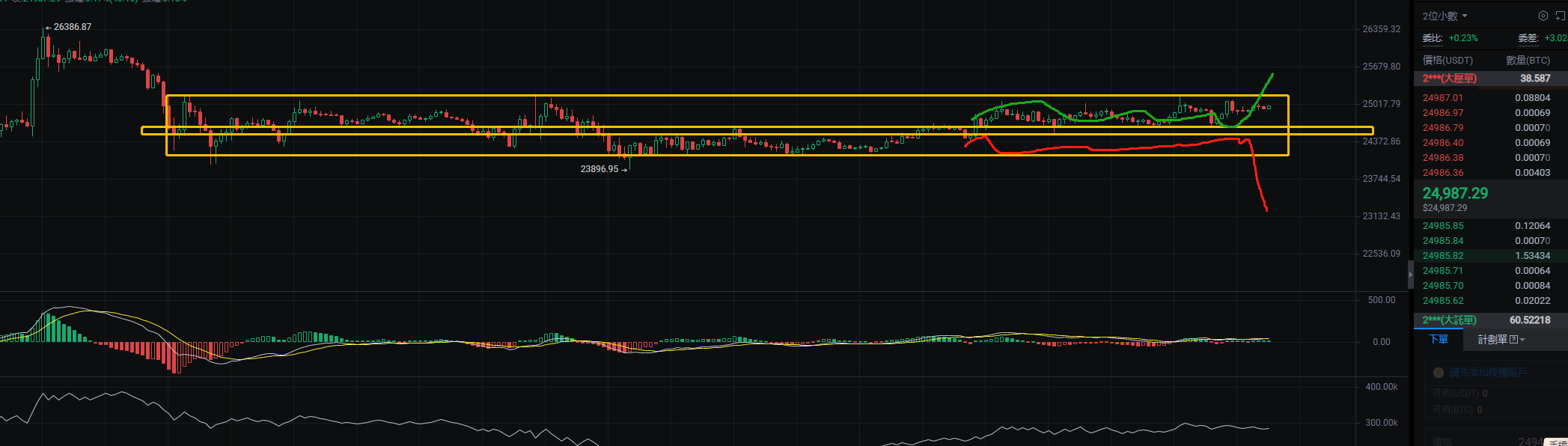Click the order book pop-out window icon

click(1560, 16)
